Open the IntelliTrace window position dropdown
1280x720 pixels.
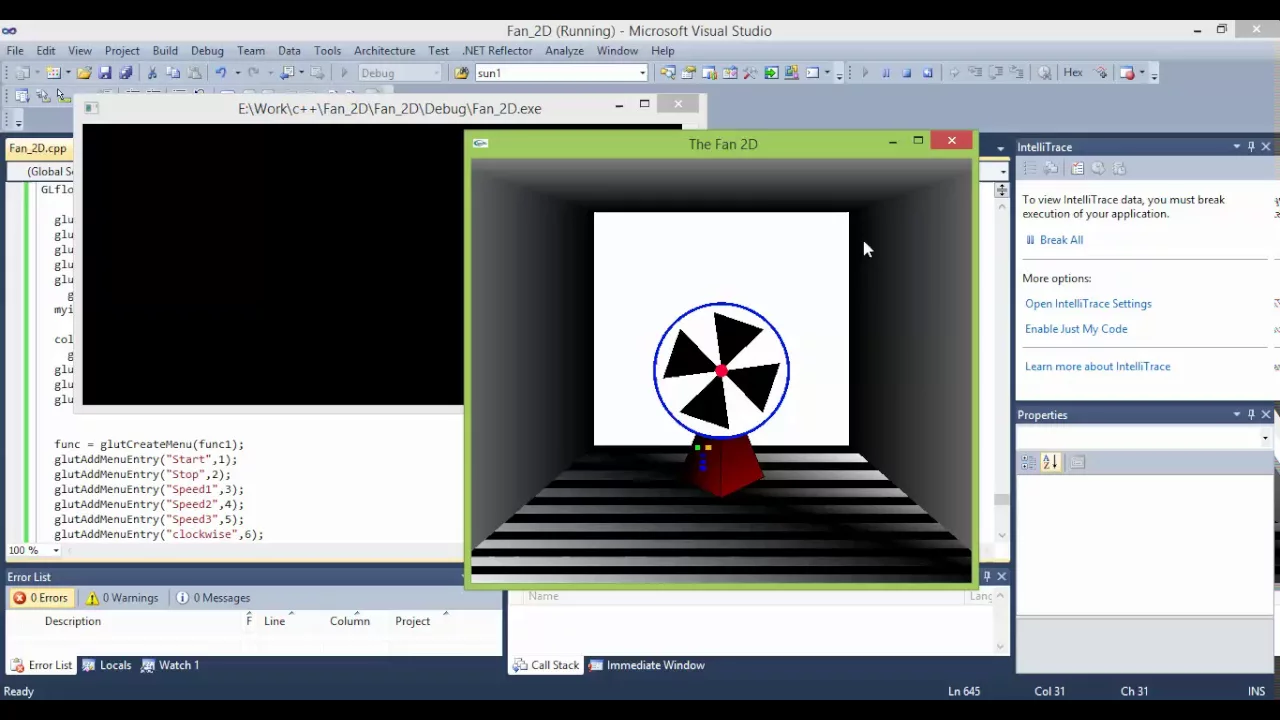[x=1237, y=147]
